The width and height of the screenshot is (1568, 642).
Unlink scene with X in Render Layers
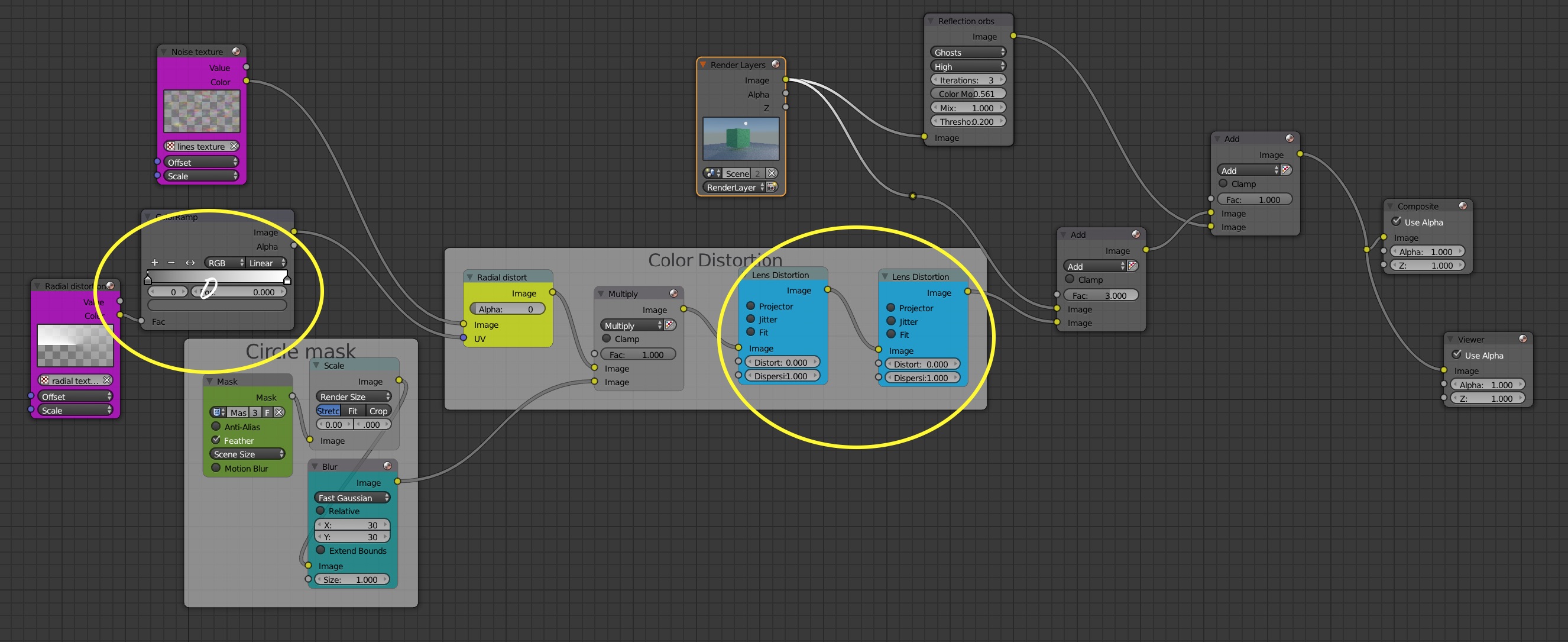(771, 173)
